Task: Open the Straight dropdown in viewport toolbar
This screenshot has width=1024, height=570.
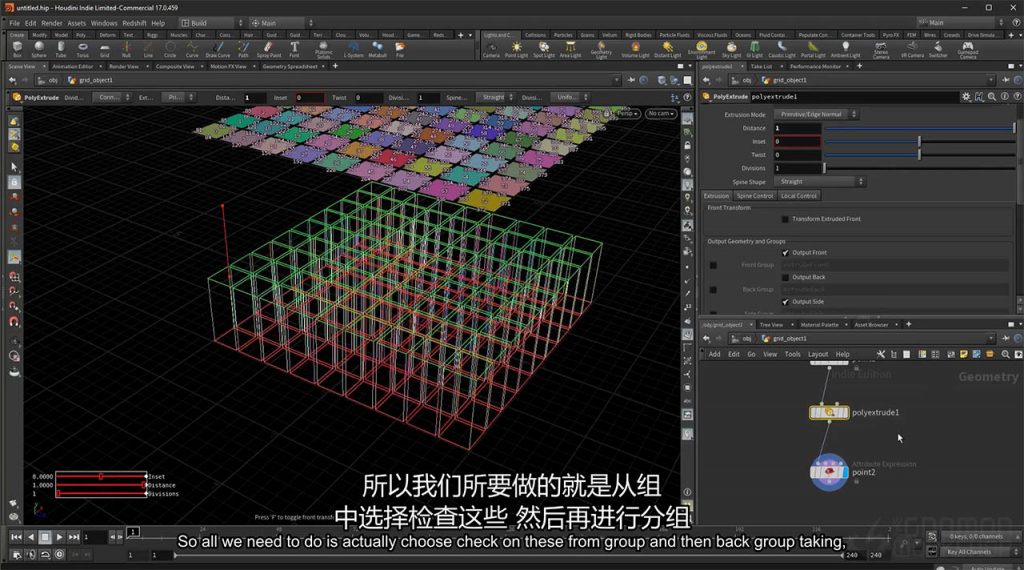Action: pyautogui.click(x=496, y=97)
